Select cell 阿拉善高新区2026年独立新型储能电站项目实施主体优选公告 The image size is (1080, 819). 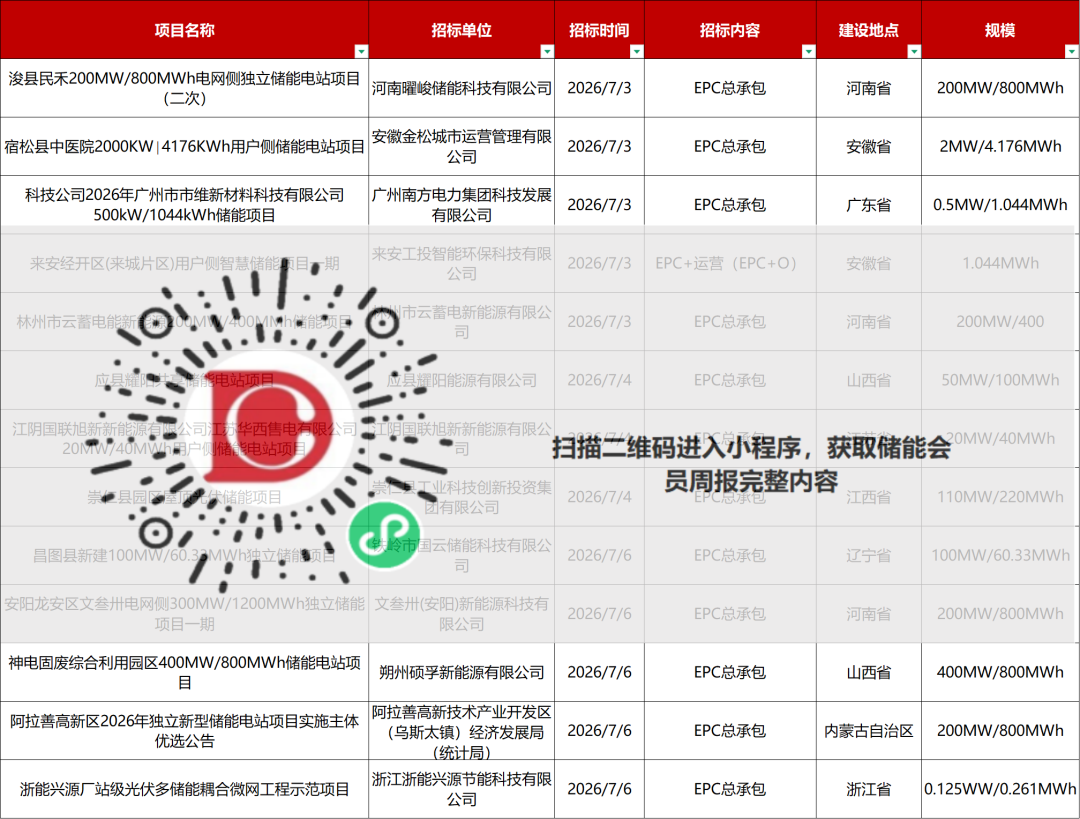tap(185, 731)
